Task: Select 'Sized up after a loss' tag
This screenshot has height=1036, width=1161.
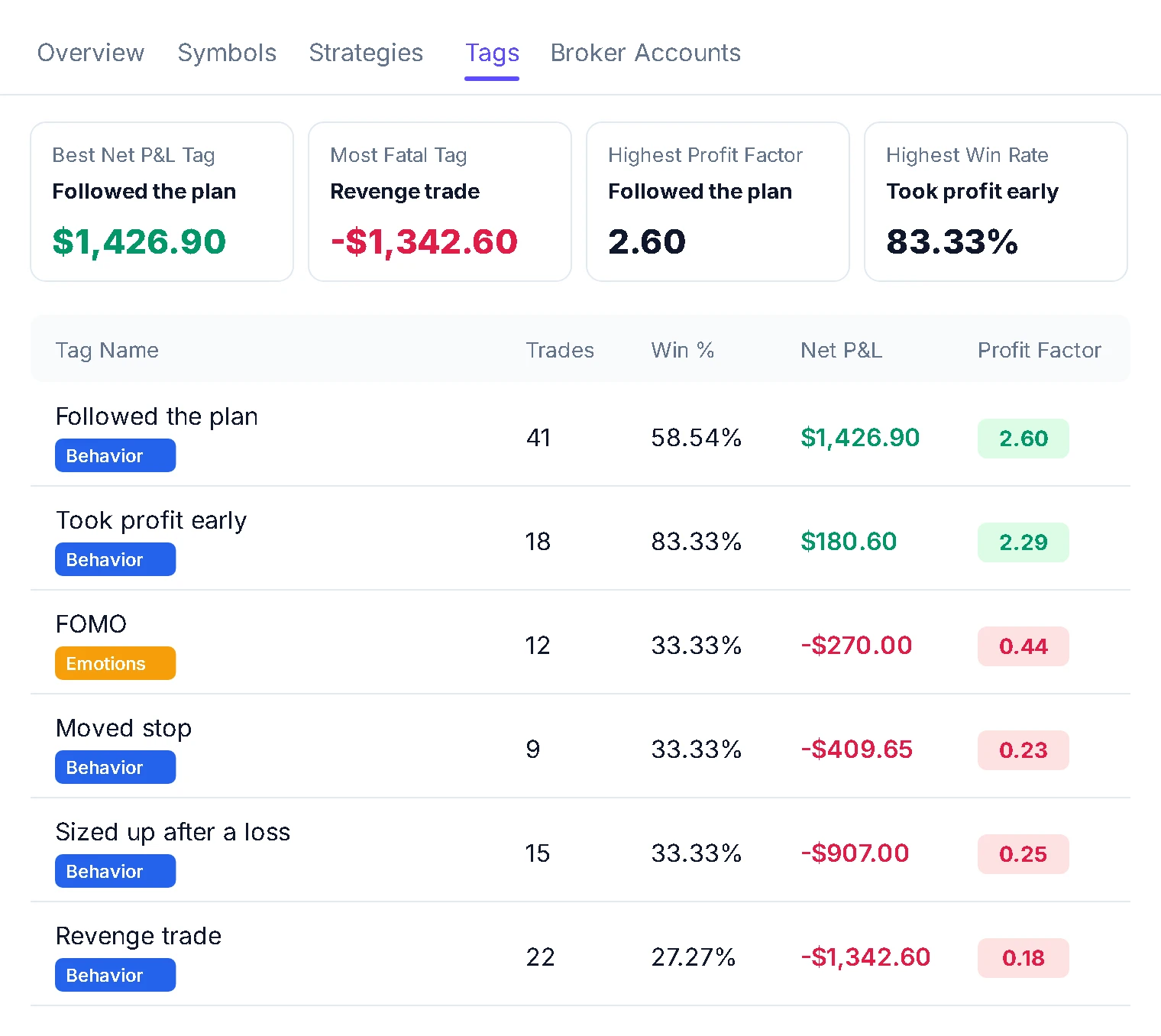Action: (173, 832)
